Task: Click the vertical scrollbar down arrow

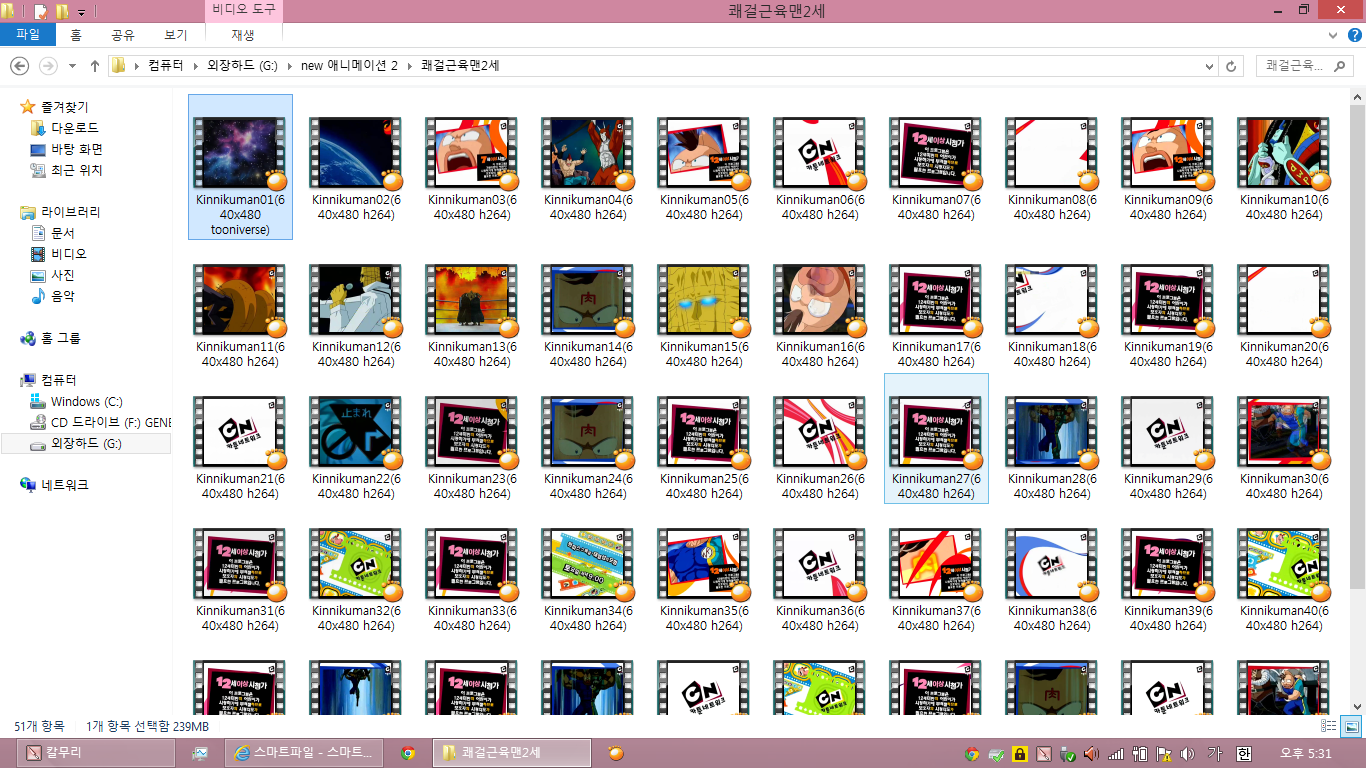Action: pyautogui.click(x=1357, y=707)
